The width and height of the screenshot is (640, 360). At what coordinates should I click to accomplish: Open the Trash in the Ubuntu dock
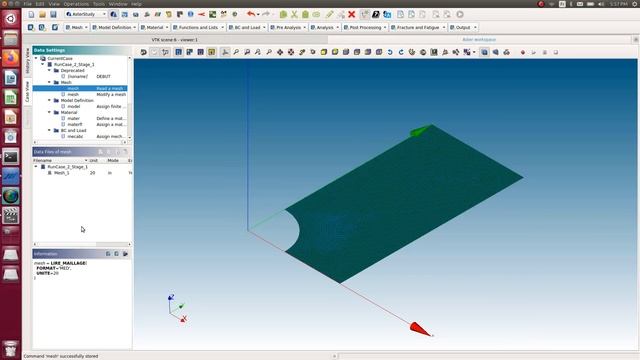11,349
